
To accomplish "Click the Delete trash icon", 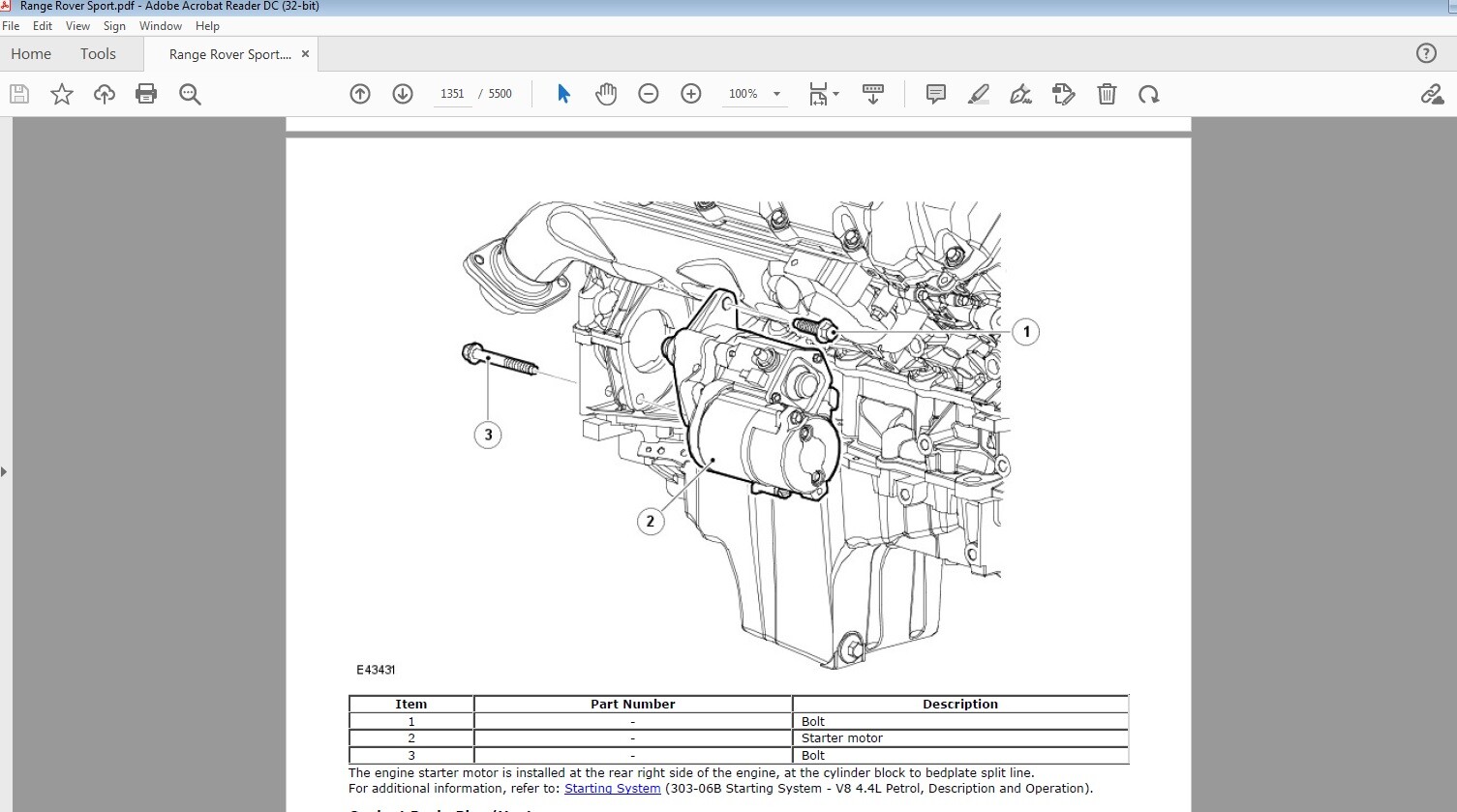I will pyautogui.click(x=1107, y=94).
